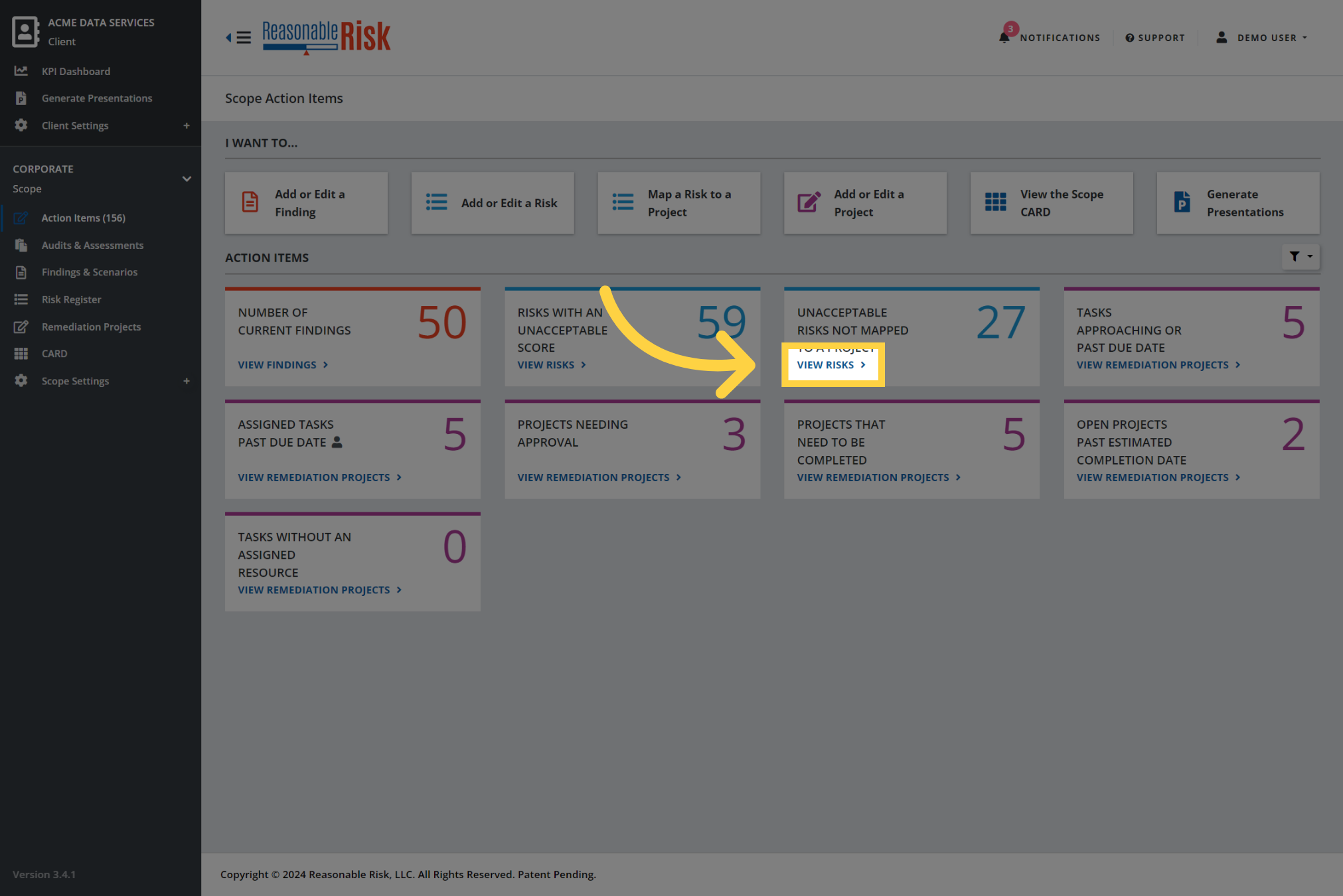Click View the Scope CARD button
1343x896 pixels.
coord(1052,203)
